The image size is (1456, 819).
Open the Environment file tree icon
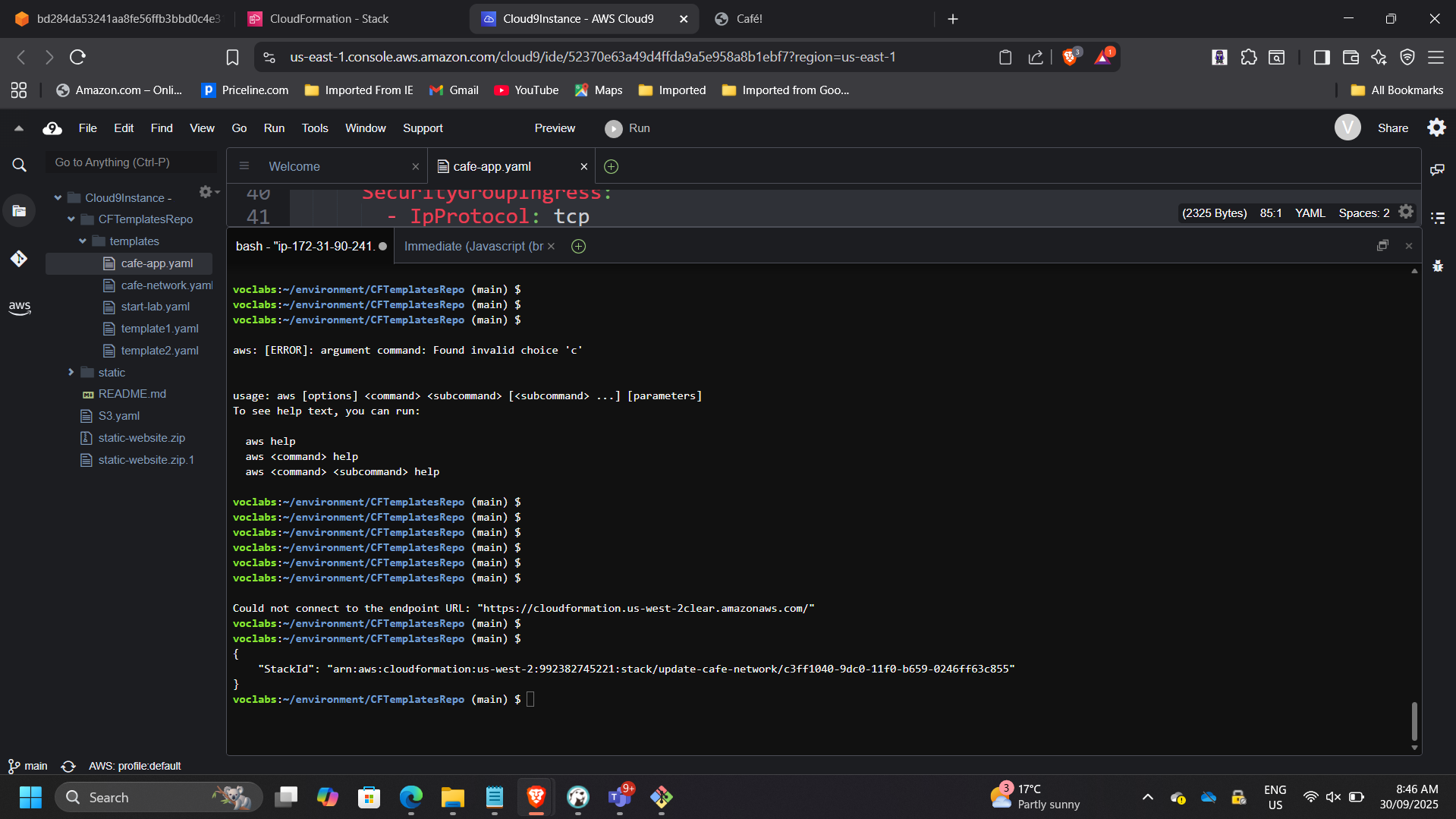pos(19,211)
